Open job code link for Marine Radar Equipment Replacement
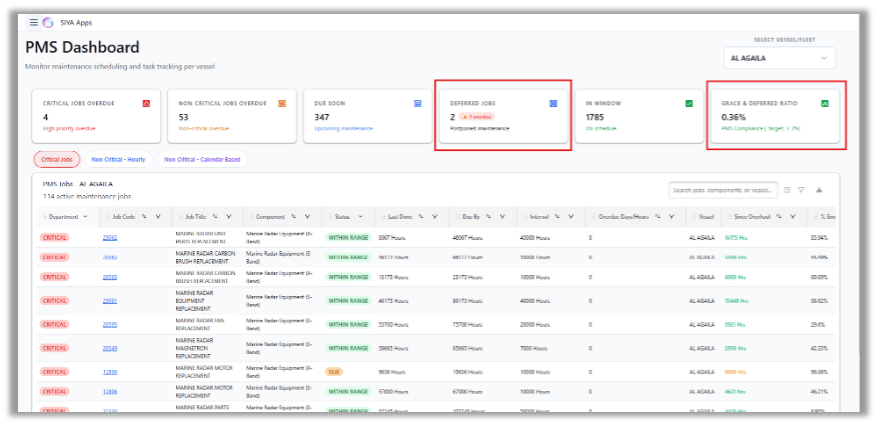 point(110,301)
